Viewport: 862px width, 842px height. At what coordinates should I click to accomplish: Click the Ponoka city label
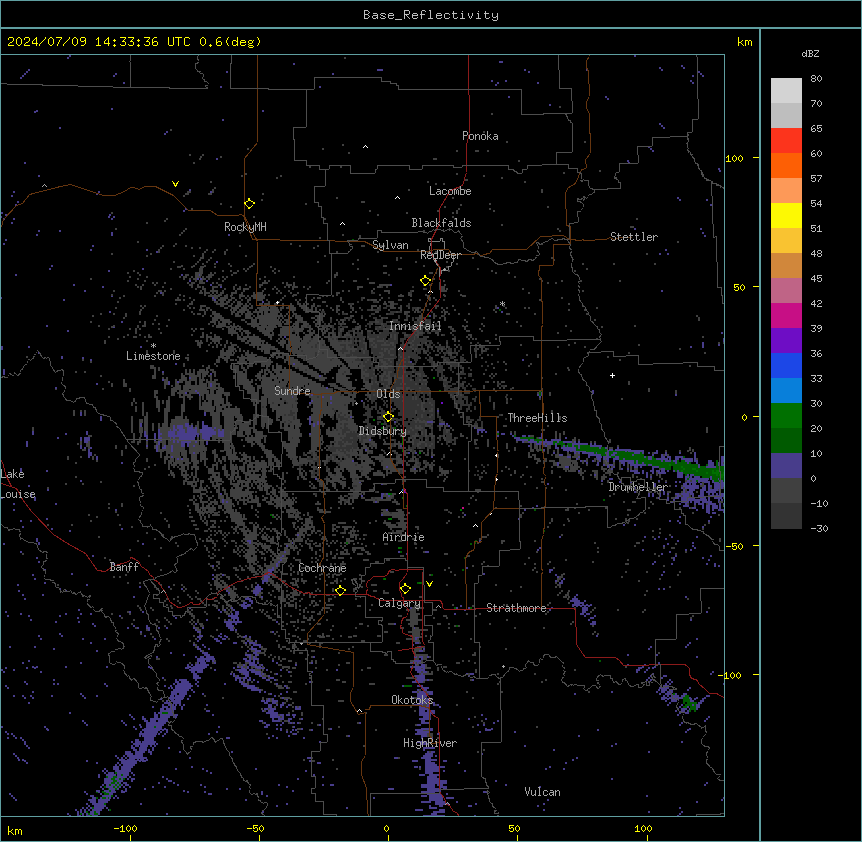pos(480,136)
